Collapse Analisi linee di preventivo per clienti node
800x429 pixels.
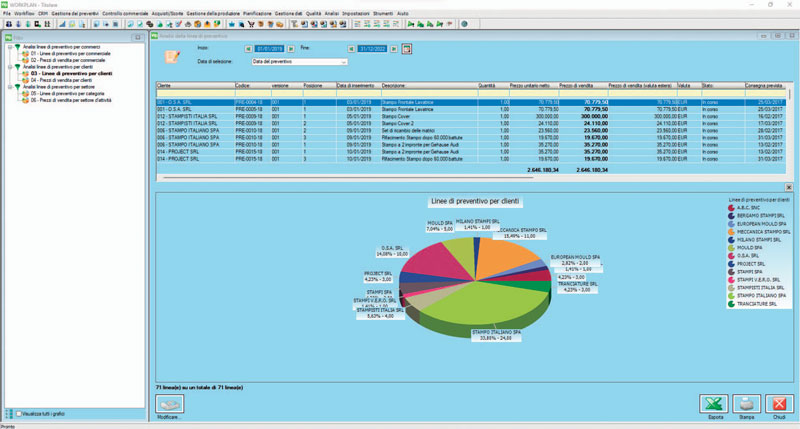[10, 67]
